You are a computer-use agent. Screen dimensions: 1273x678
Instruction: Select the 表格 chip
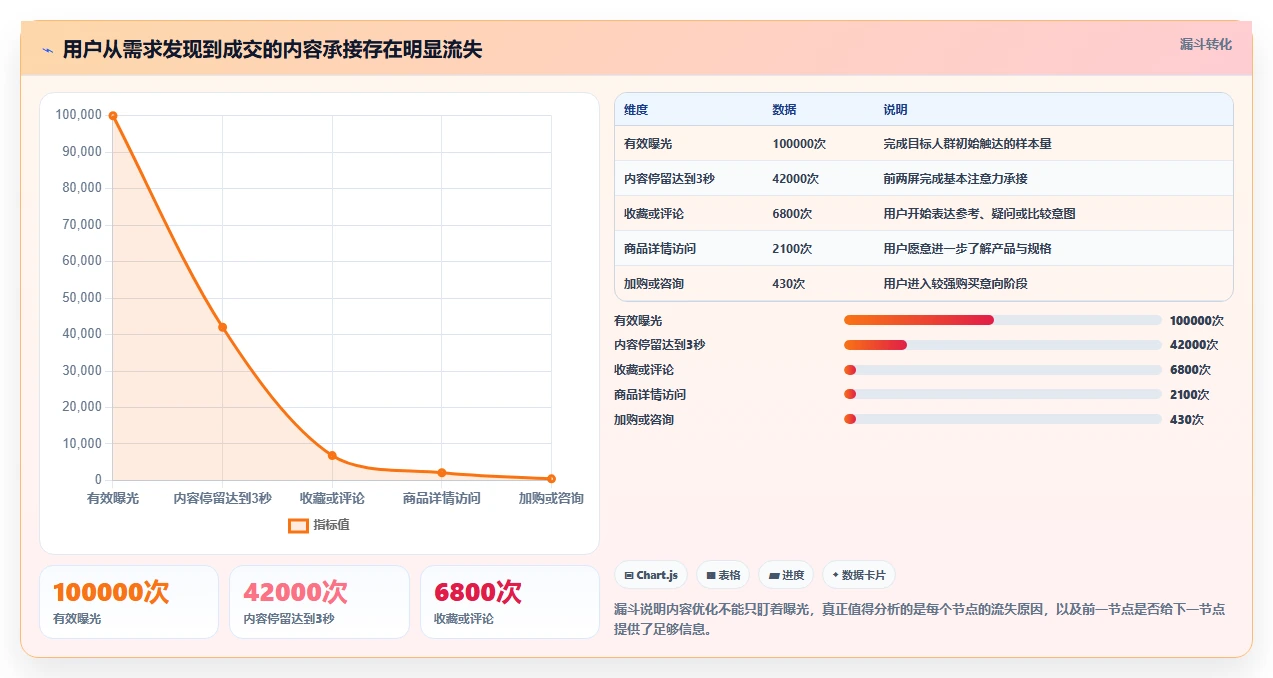point(723,575)
